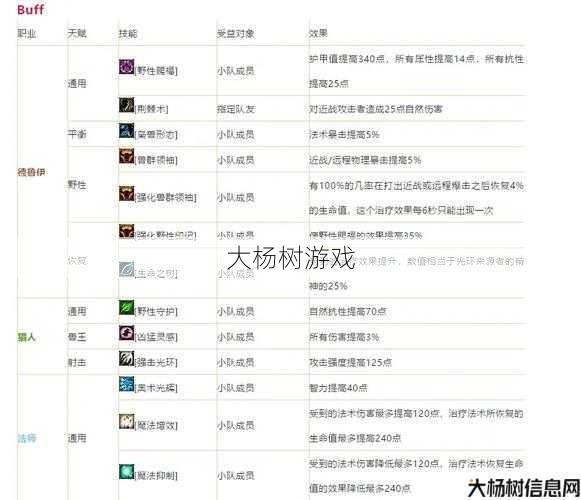Click the blue 奥术光辉 icon
This screenshot has height=500, width=581.
(126, 384)
